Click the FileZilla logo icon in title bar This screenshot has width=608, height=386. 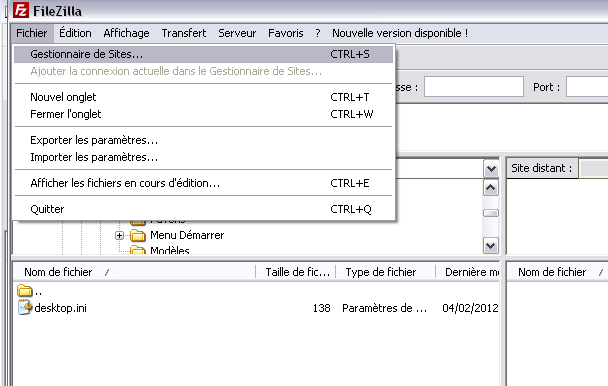pos(21,10)
